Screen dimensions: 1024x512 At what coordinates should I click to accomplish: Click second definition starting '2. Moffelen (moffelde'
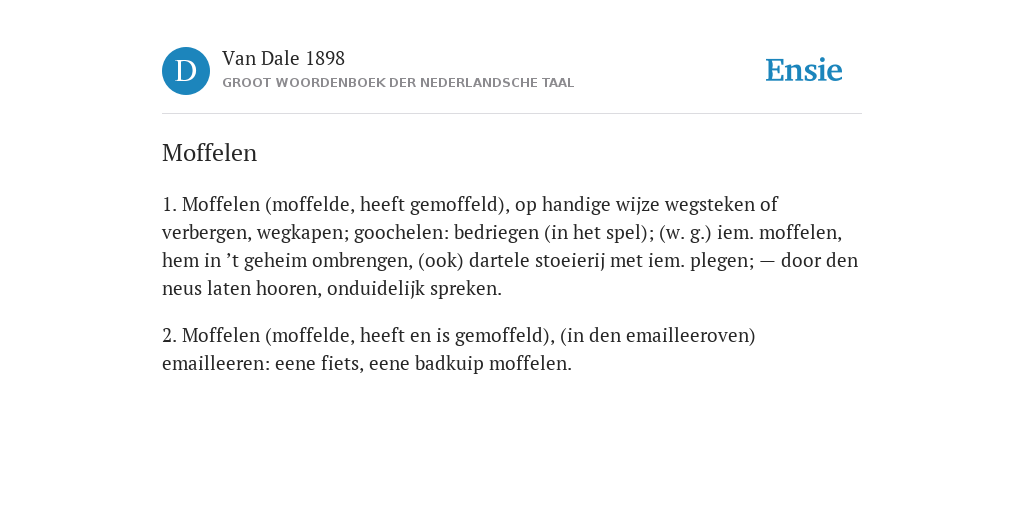tap(458, 349)
